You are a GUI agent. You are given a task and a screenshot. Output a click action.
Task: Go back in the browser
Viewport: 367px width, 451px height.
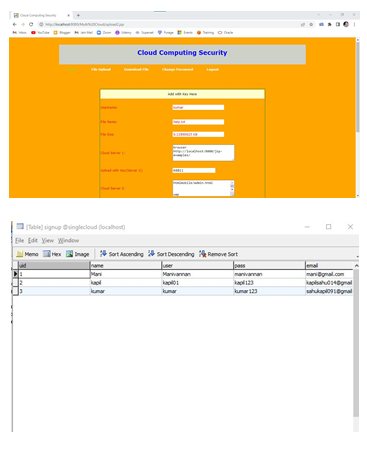pos(15,24)
